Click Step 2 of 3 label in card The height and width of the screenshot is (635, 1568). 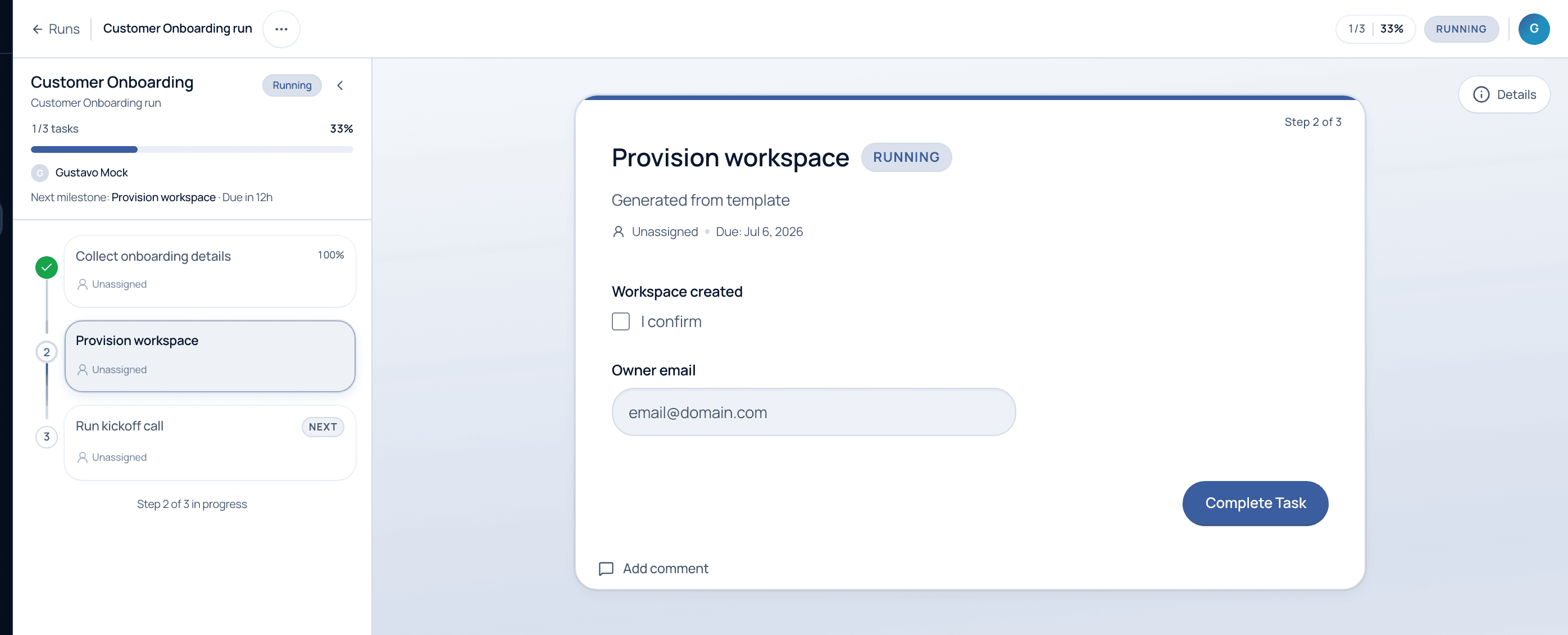(x=1312, y=122)
